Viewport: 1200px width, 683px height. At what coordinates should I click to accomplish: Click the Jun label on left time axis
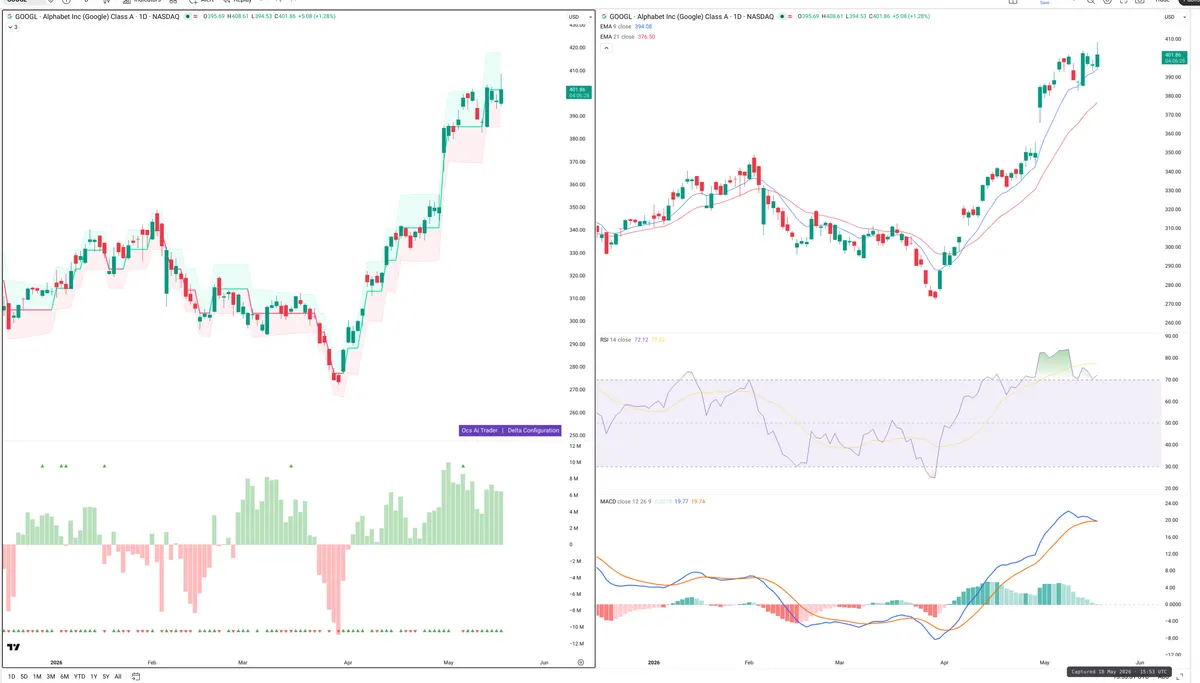544,662
